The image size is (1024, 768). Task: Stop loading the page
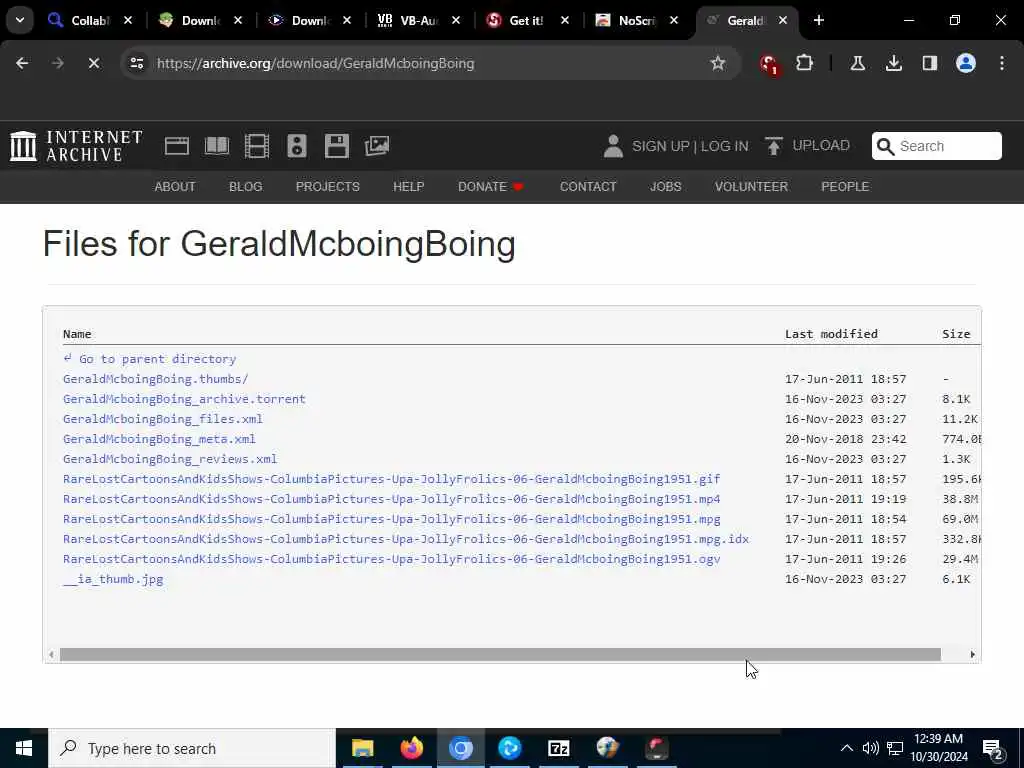(x=93, y=63)
